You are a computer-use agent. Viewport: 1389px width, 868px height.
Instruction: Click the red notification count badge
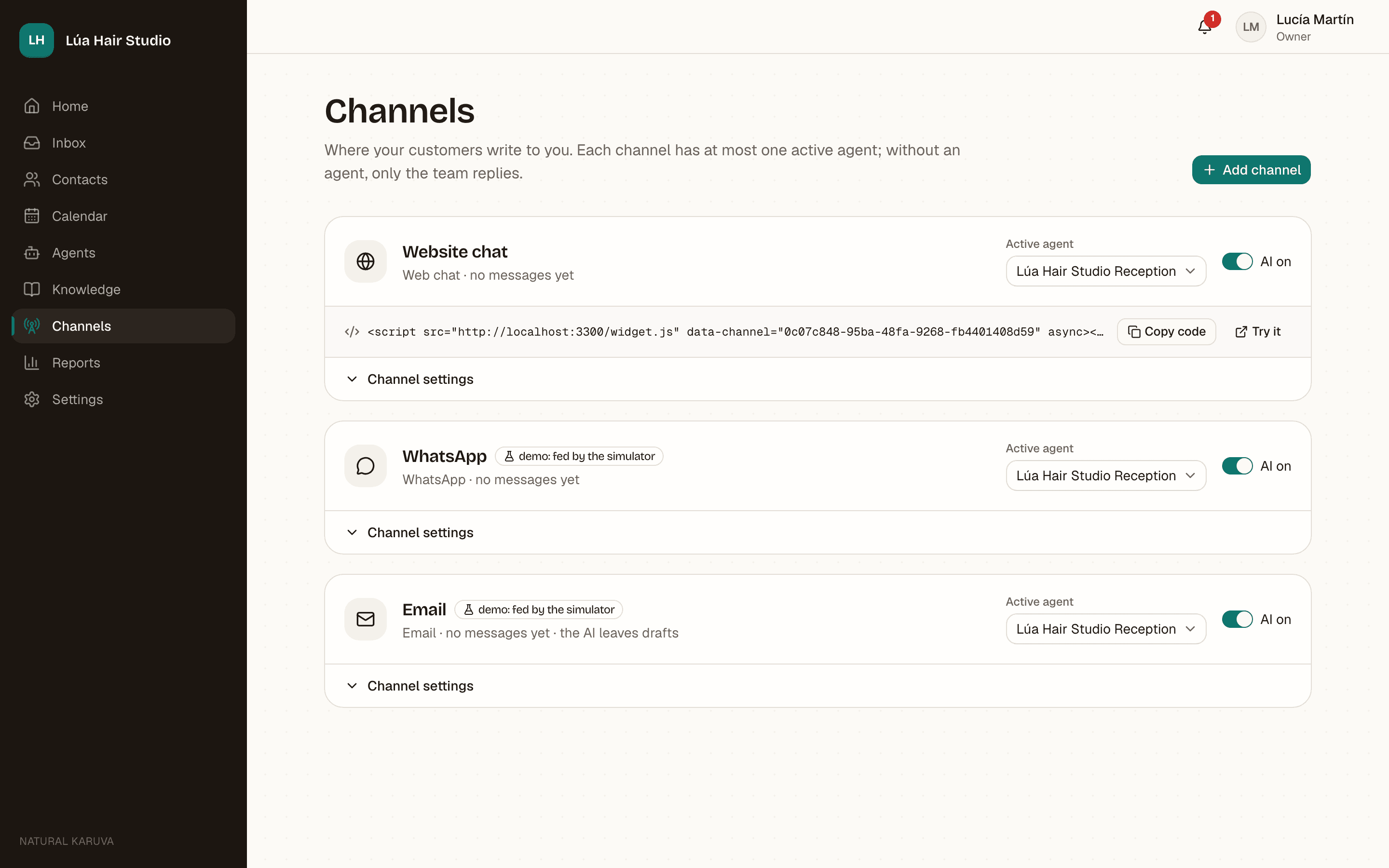click(1212, 19)
